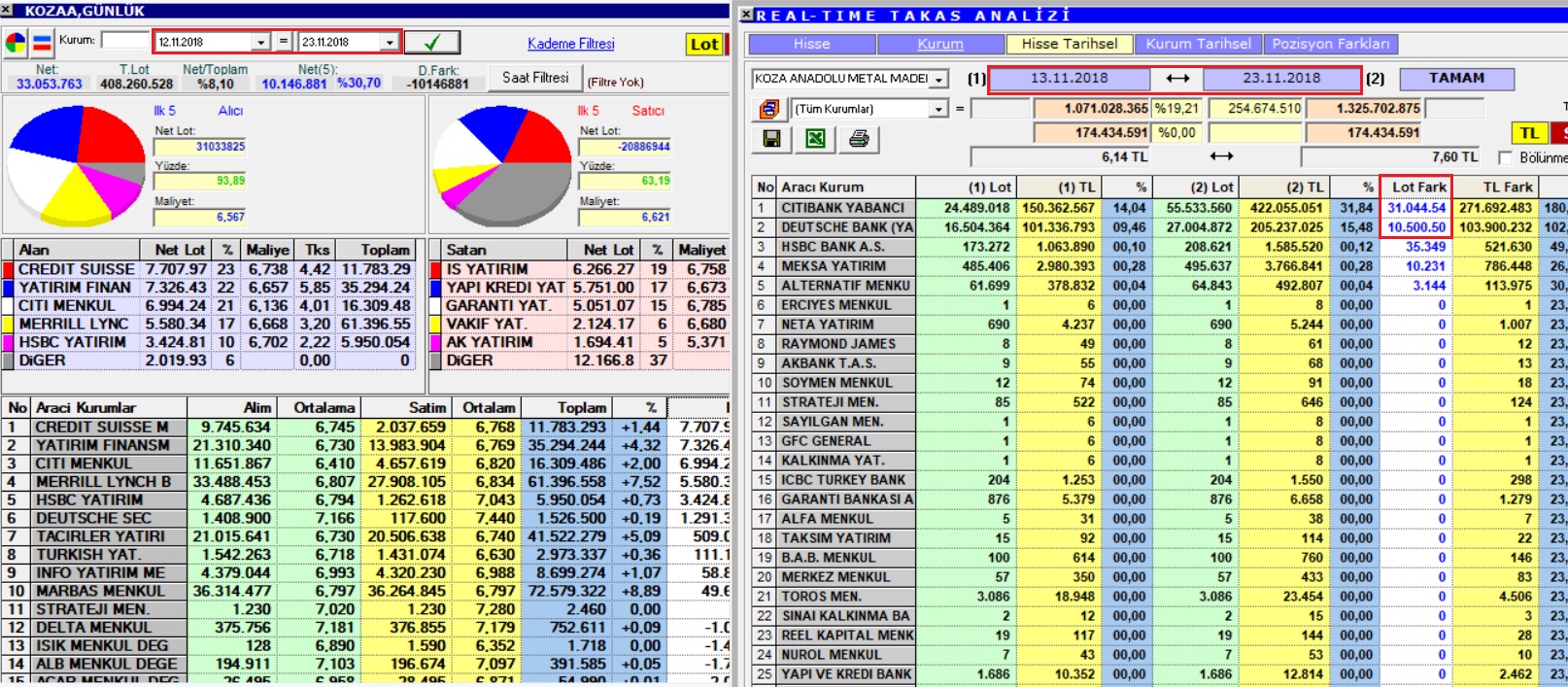Image resolution: width=1568 pixels, height=687 pixels.
Task: Open the 23.11.2018 end date dropdown in KOZAA window
Action: click(x=390, y=43)
